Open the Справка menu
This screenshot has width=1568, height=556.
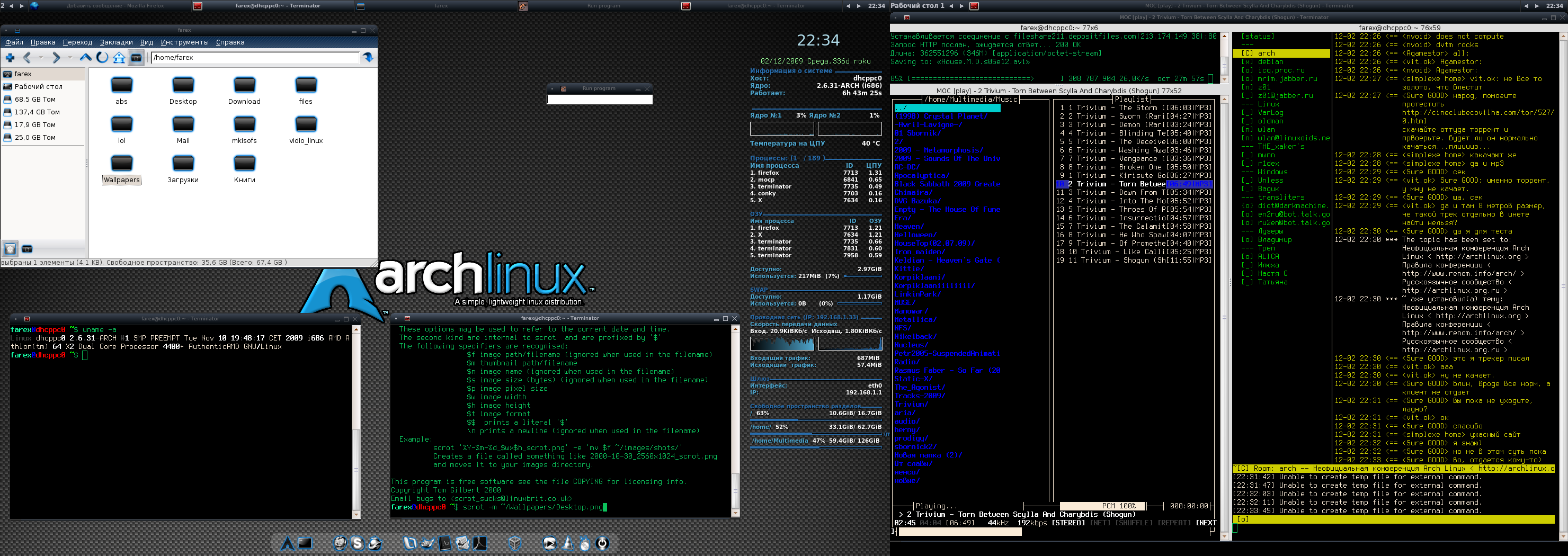pos(230,42)
